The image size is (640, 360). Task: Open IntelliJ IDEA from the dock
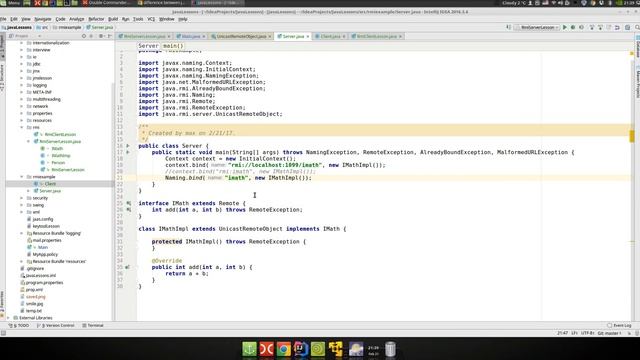tap(301, 349)
